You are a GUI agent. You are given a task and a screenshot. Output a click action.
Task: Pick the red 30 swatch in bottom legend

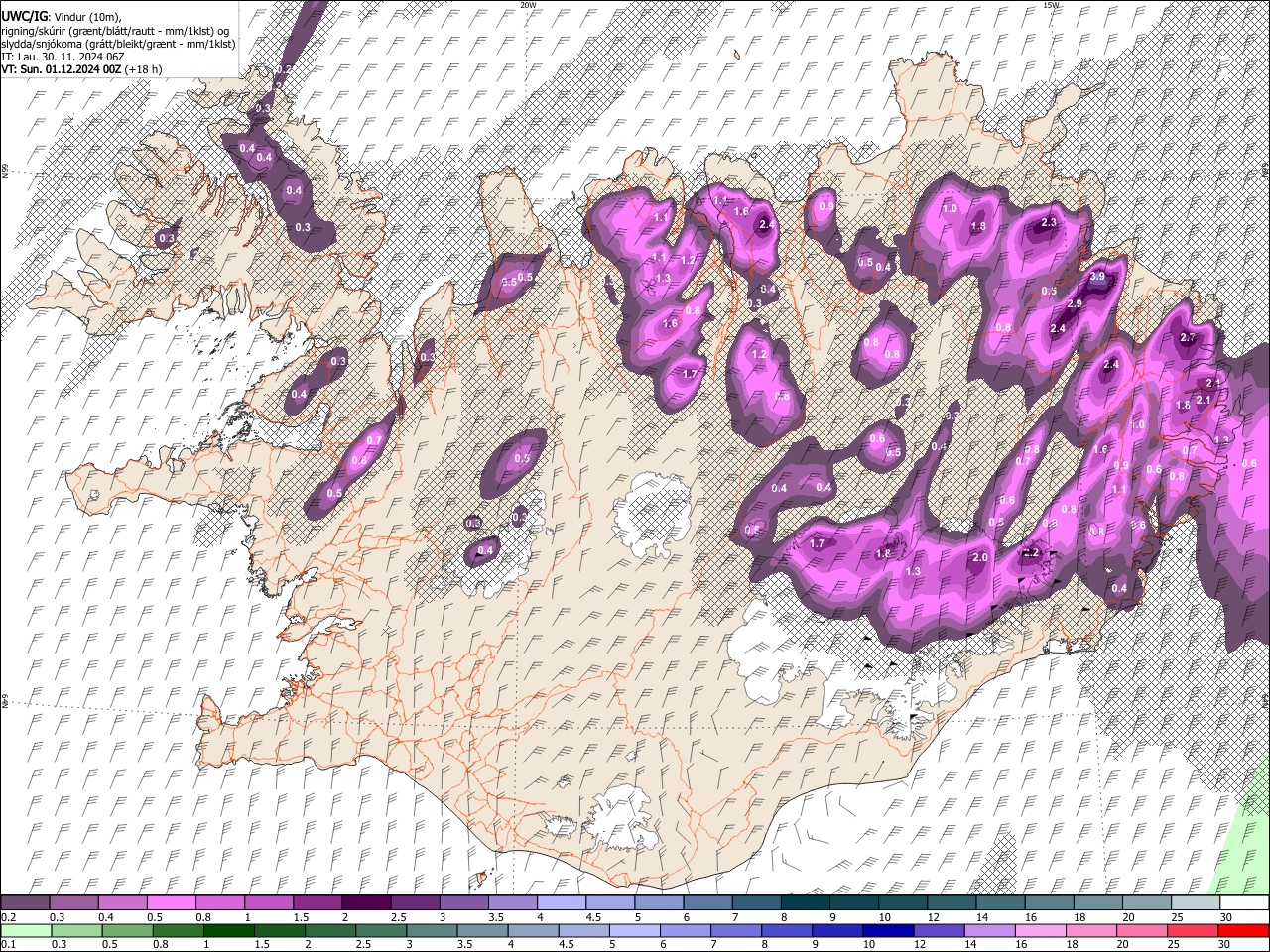click(x=1243, y=930)
